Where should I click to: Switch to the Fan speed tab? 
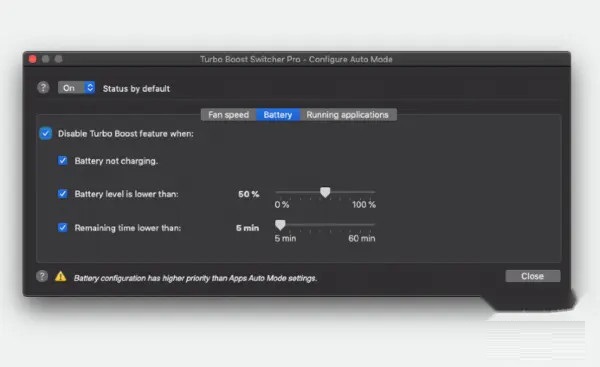pyautogui.click(x=228, y=115)
